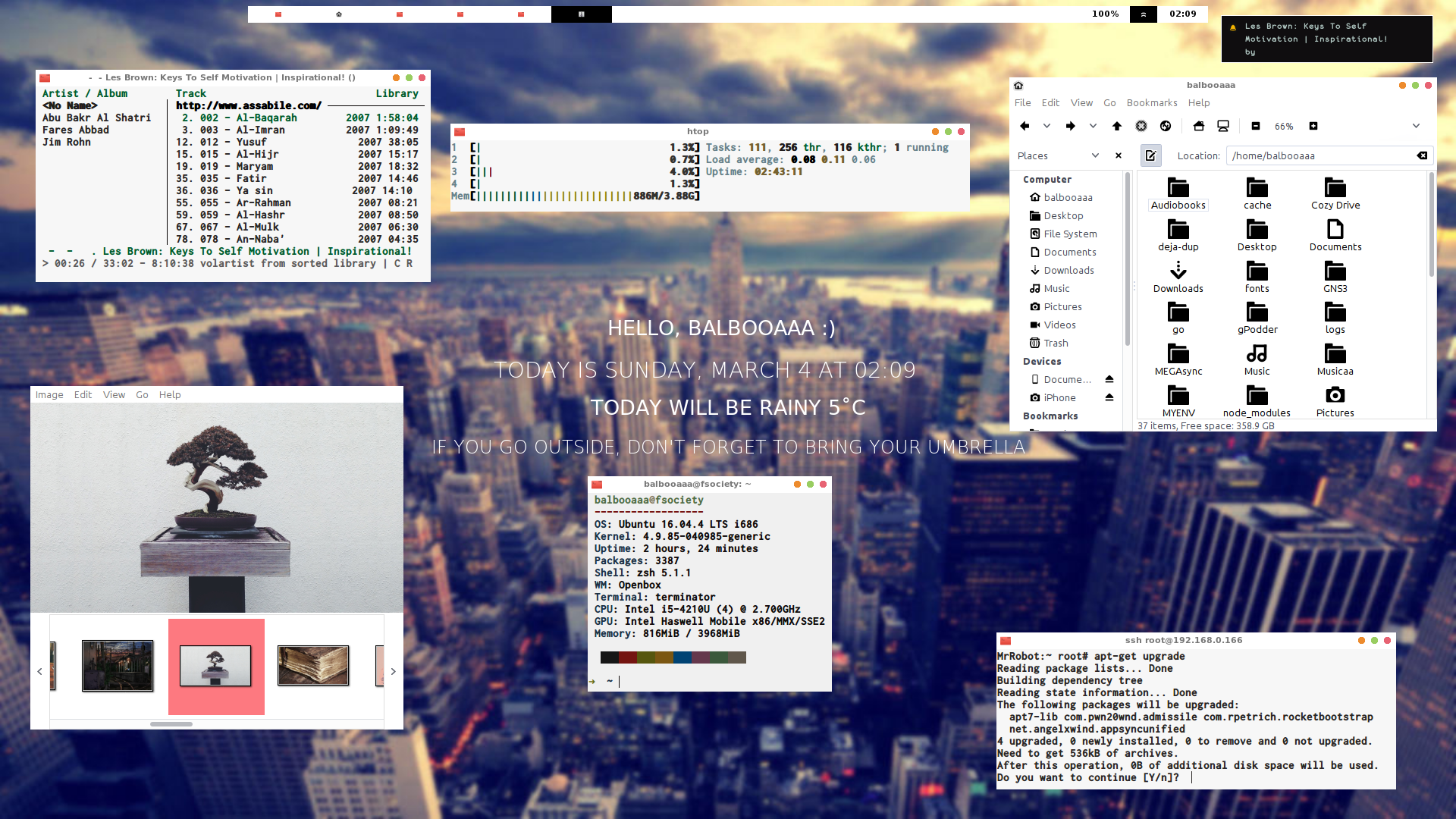1456x819 pixels.
Task: Select track 012 - Yusuf
Action: (297, 142)
